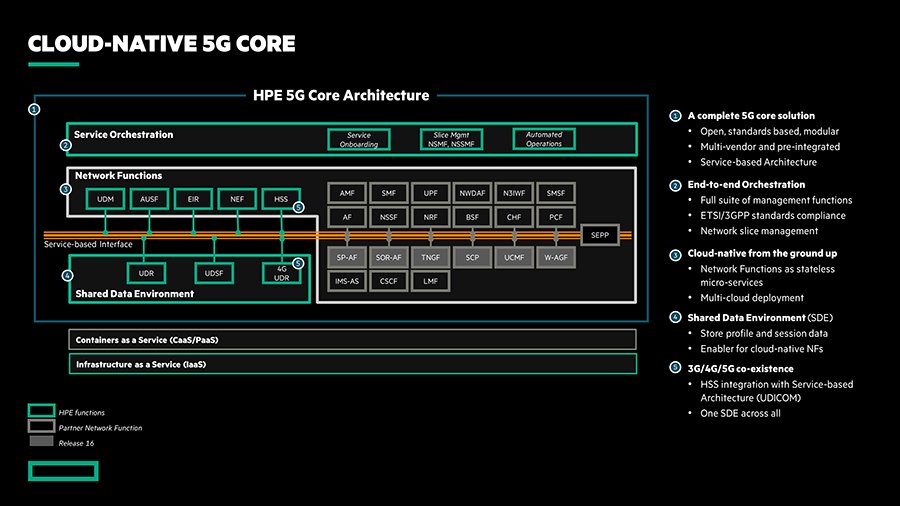Select the Containers as a Service bar
This screenshot has height=506, width=900.
[352, 340]
